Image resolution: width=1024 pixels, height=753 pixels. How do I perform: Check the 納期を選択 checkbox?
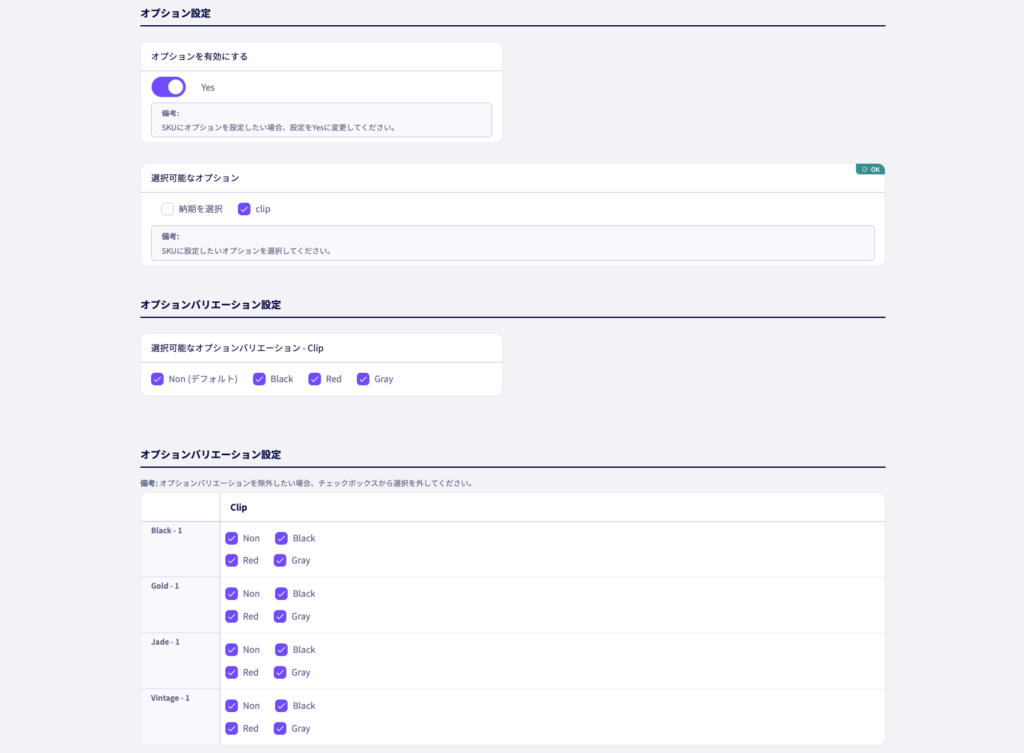[167, 209]
